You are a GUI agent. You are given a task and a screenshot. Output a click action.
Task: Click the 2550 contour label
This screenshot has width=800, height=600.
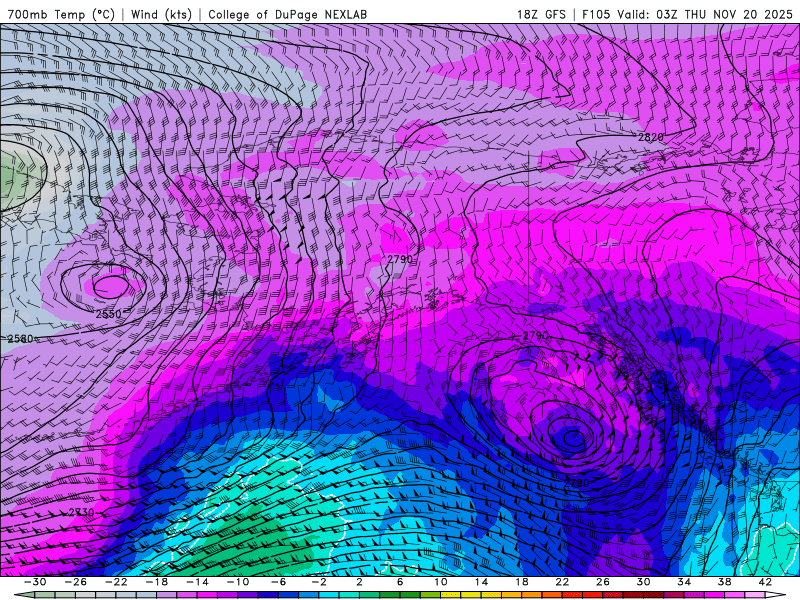[x=109, y=314]
